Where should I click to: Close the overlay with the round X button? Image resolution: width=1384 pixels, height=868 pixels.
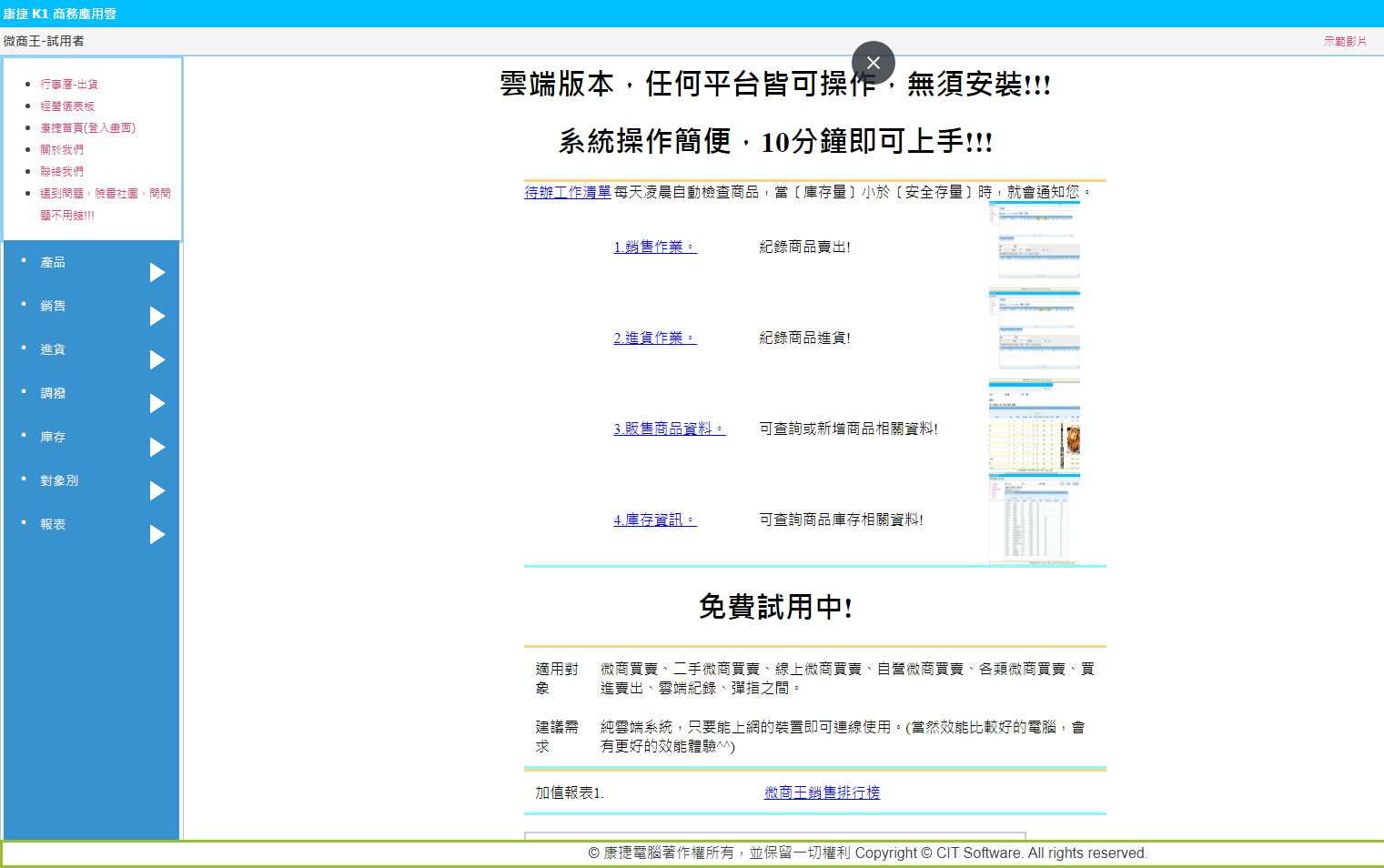click(873, 63)
